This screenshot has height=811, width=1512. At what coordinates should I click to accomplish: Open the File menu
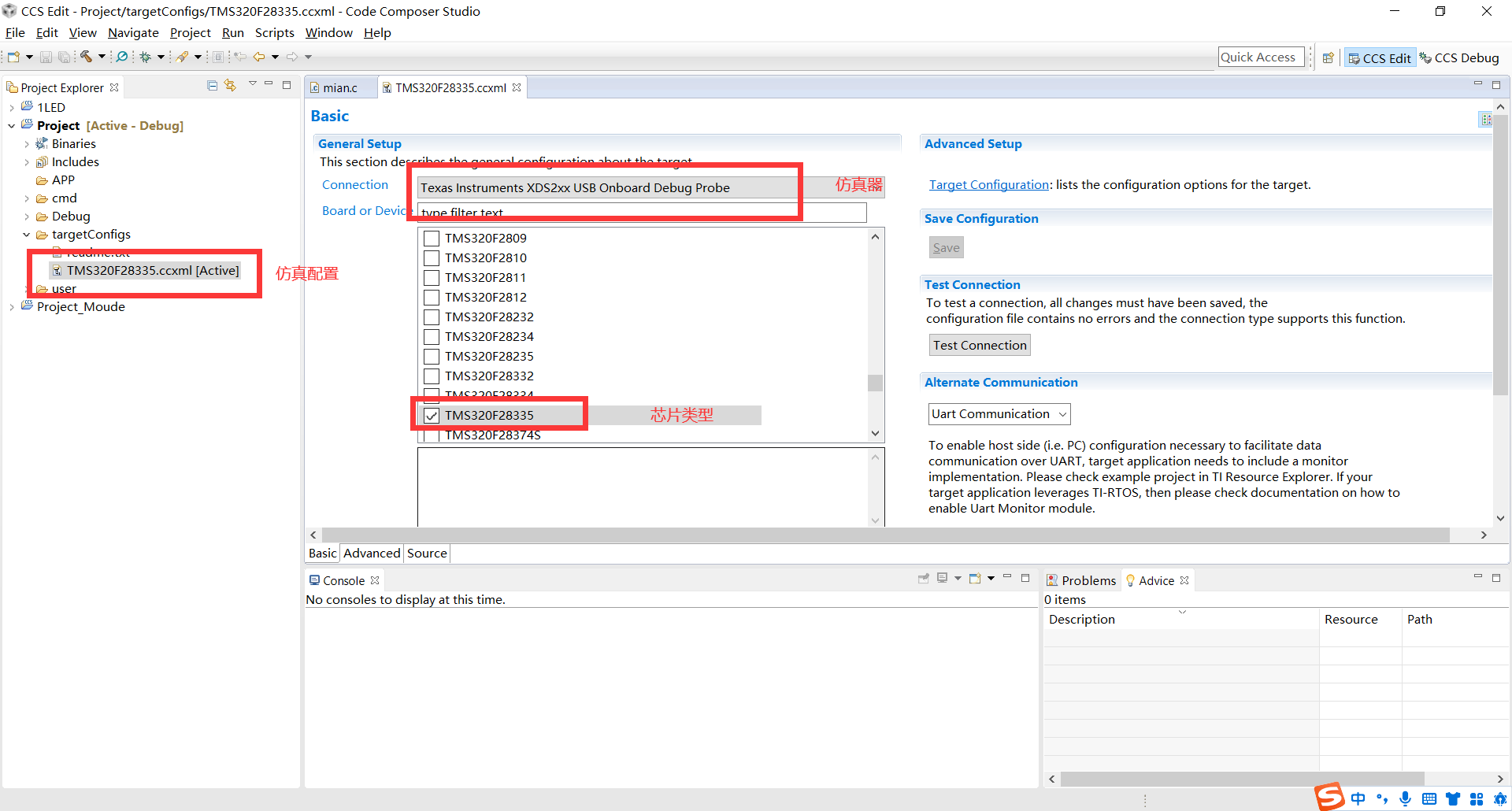click(x=15, y=33)
